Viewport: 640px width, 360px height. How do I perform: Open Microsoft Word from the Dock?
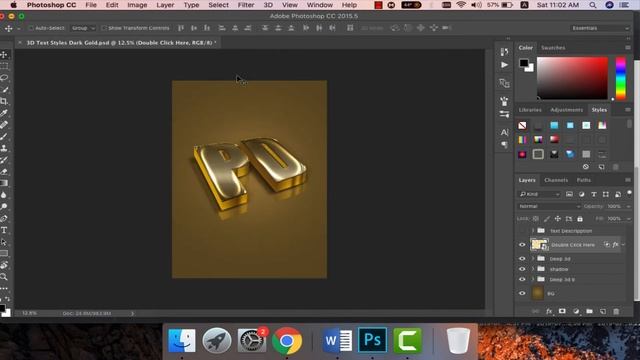[x=337, y=340]
